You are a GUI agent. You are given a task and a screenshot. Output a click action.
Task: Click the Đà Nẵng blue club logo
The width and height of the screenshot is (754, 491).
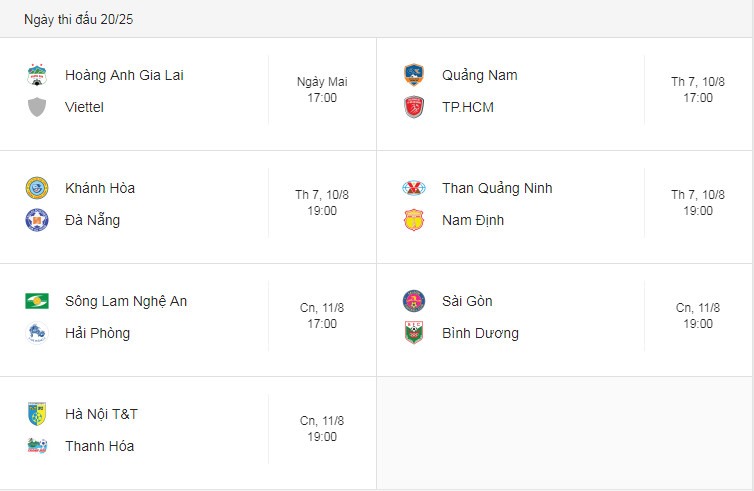click(37, 220)
